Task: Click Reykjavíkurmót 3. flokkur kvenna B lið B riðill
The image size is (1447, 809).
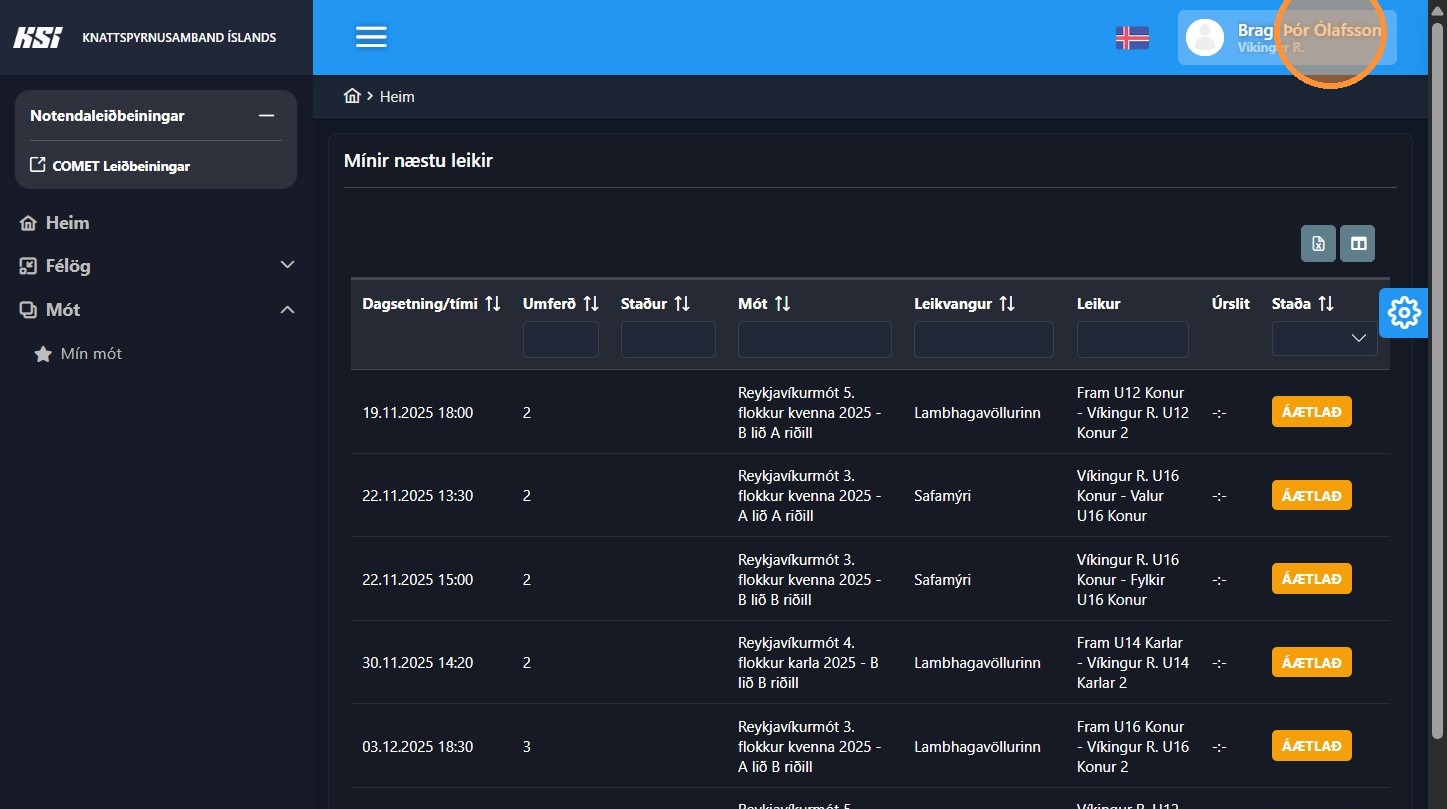Action: (x=810, y=579)
